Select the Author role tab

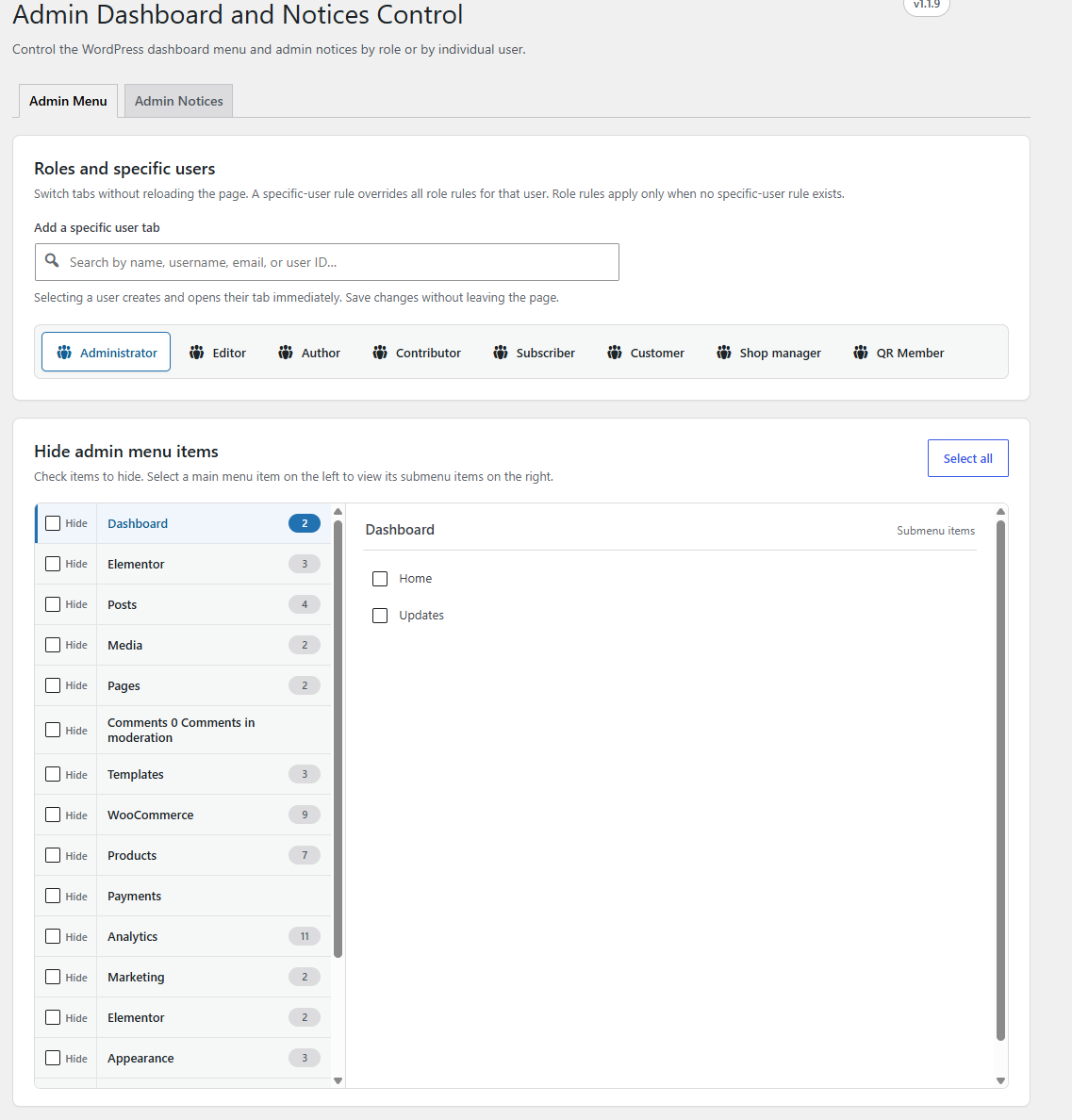pos(309,353)
